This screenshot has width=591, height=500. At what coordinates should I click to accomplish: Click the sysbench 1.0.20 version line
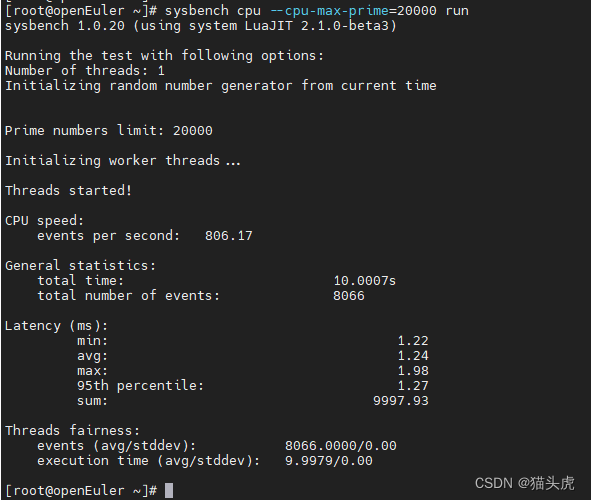point(201,26)
